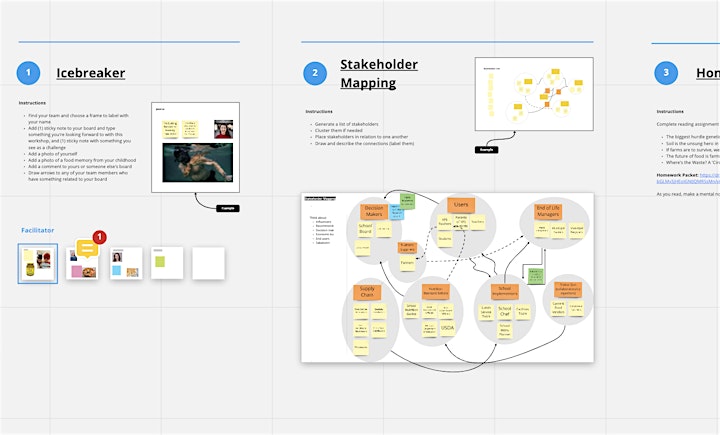Select the School Implementers orange sticky note

pyautogui.click(x=505, y=291)
